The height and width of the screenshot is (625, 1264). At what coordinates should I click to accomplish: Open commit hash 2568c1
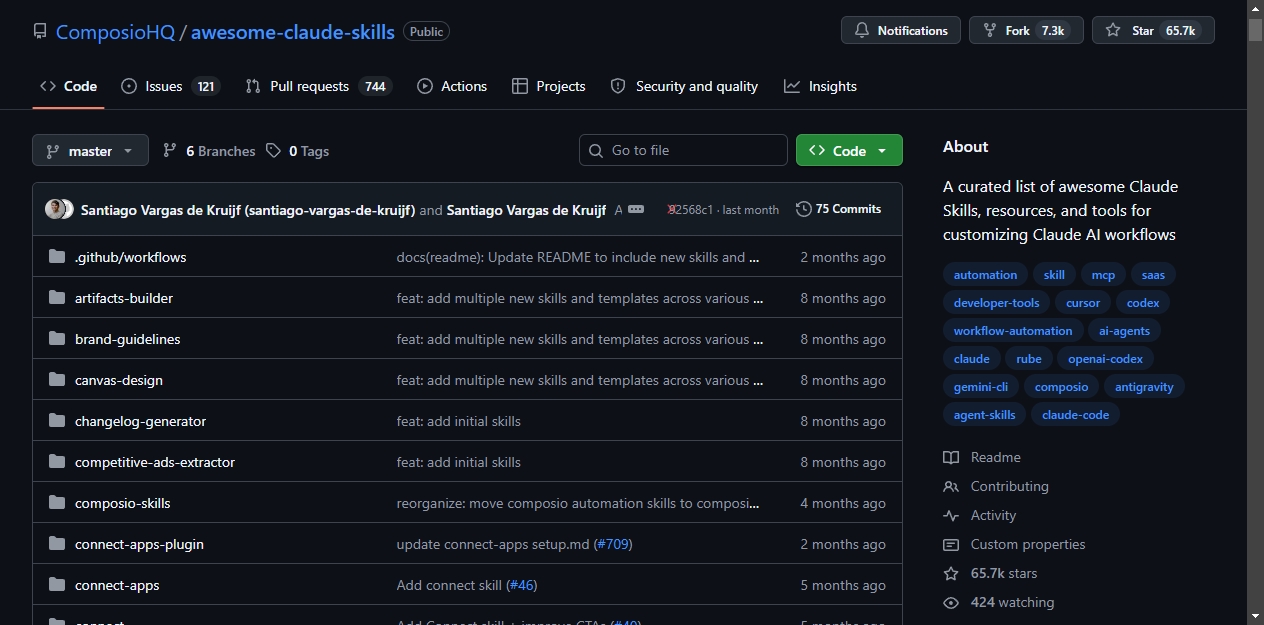point(690,210)
